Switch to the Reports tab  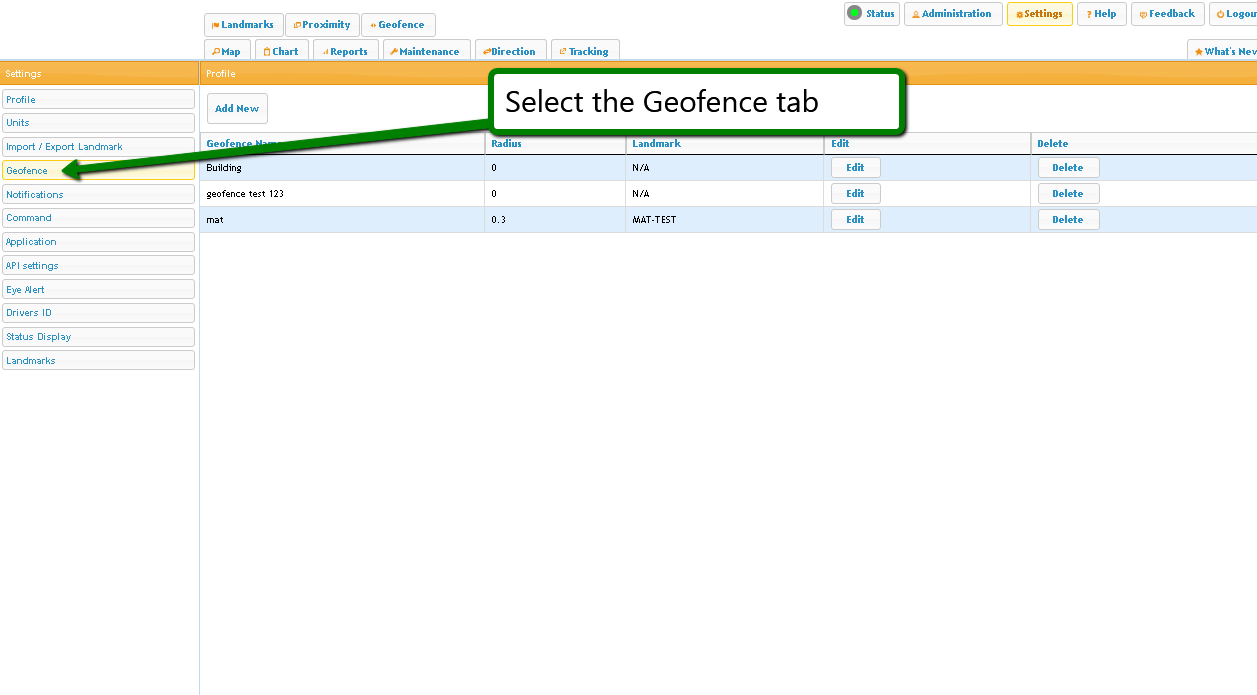345,51
